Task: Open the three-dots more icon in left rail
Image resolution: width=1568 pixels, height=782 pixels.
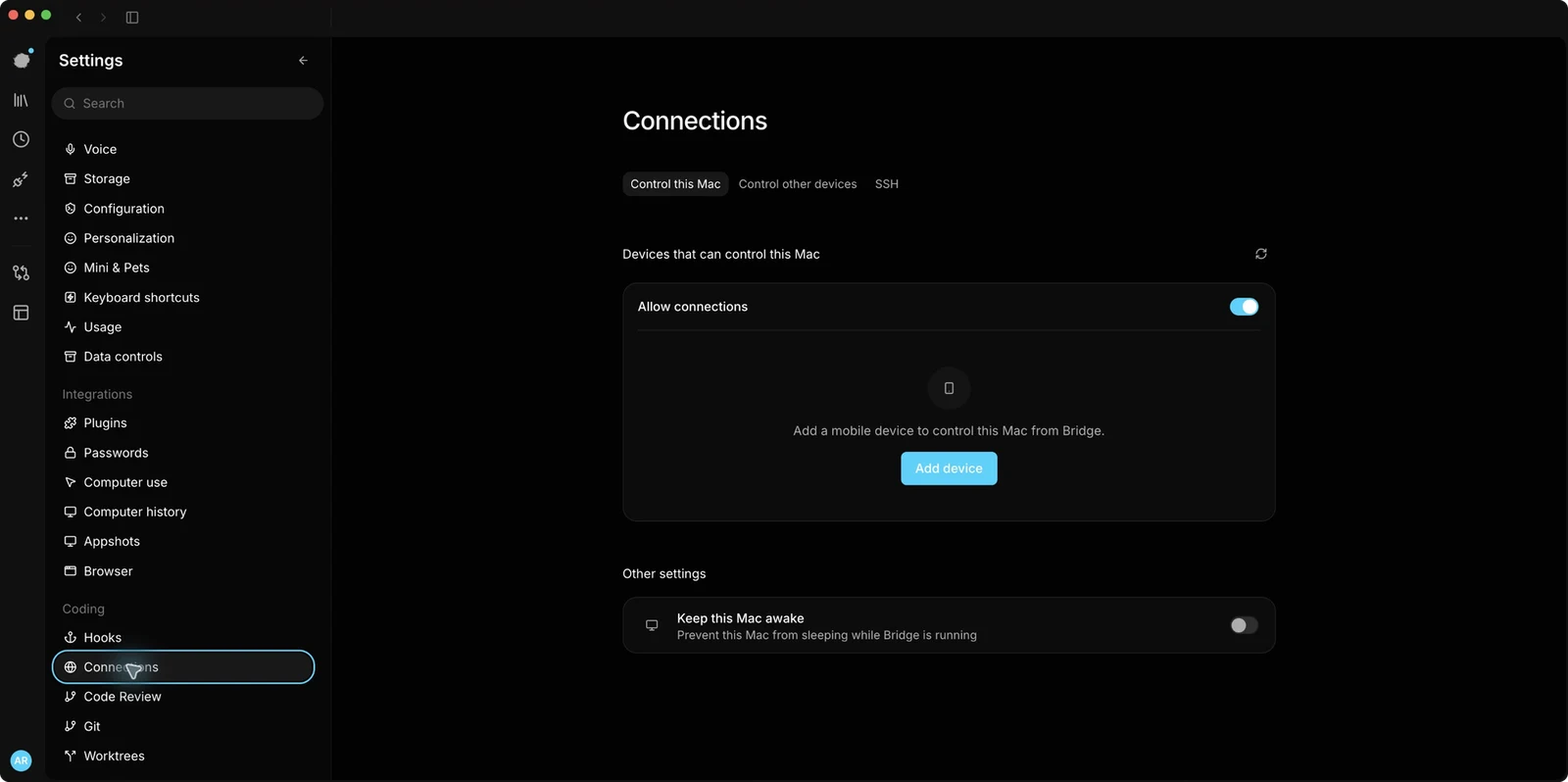Action: click(21, 219)
